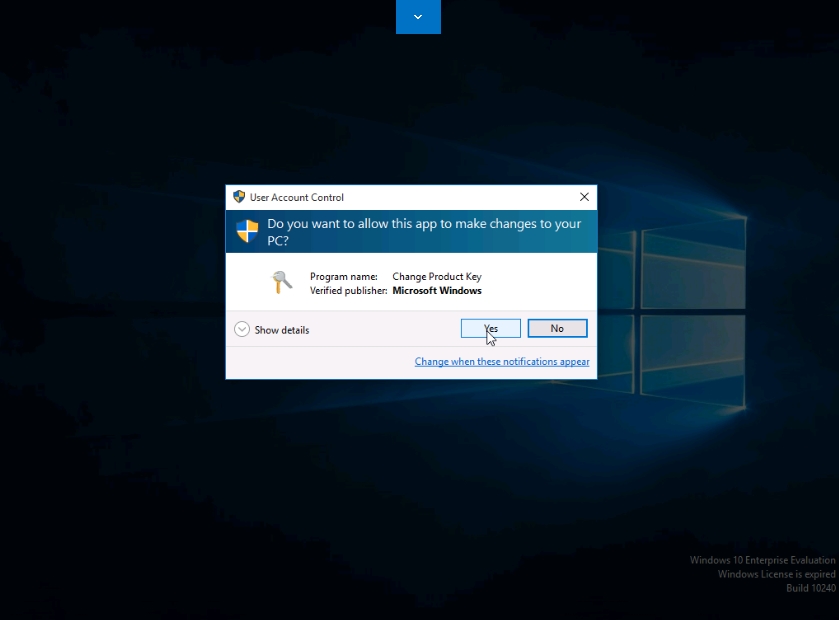Viewport: 839px width, 620px height.
Task: Decline the prompt with the No button
Action: [557, 329]
